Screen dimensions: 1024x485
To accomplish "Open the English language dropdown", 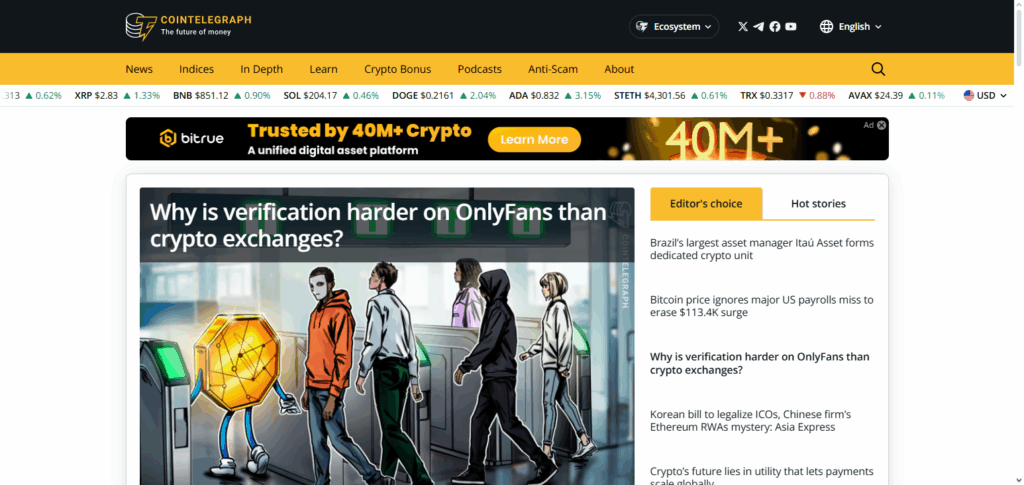I will click(851, 27).
